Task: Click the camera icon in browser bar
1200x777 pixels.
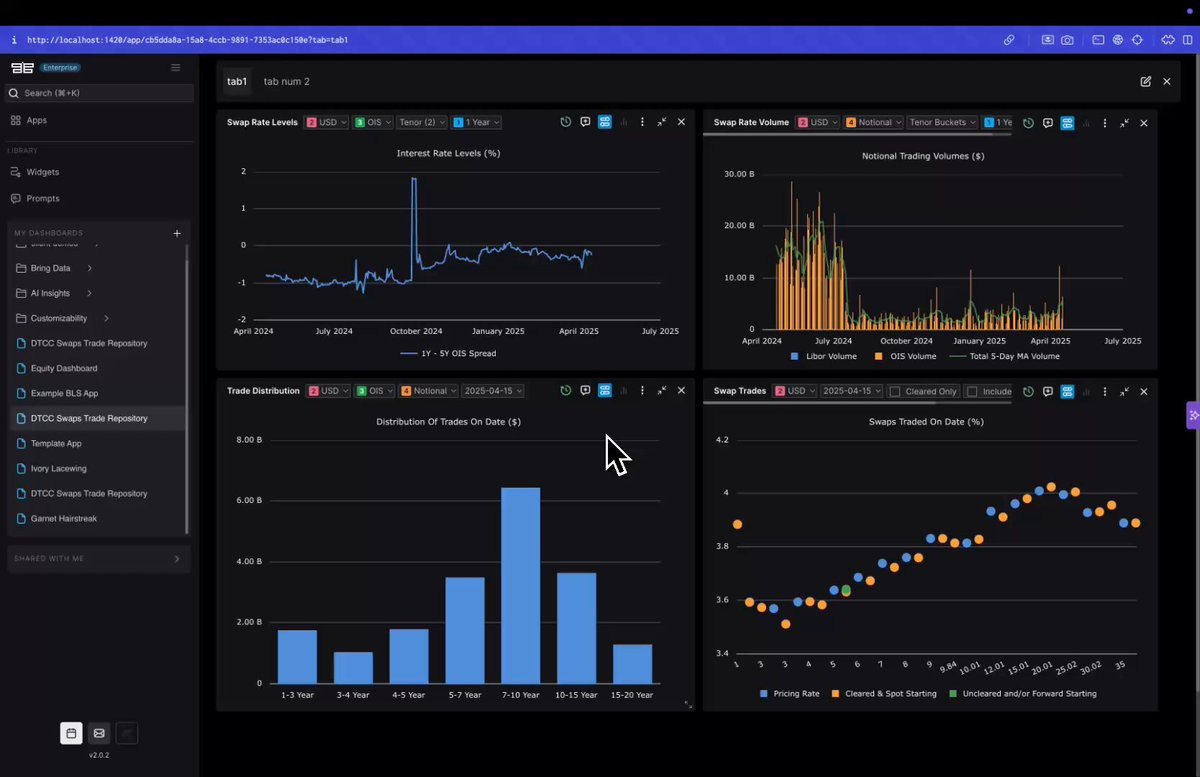Action: 1068,40
